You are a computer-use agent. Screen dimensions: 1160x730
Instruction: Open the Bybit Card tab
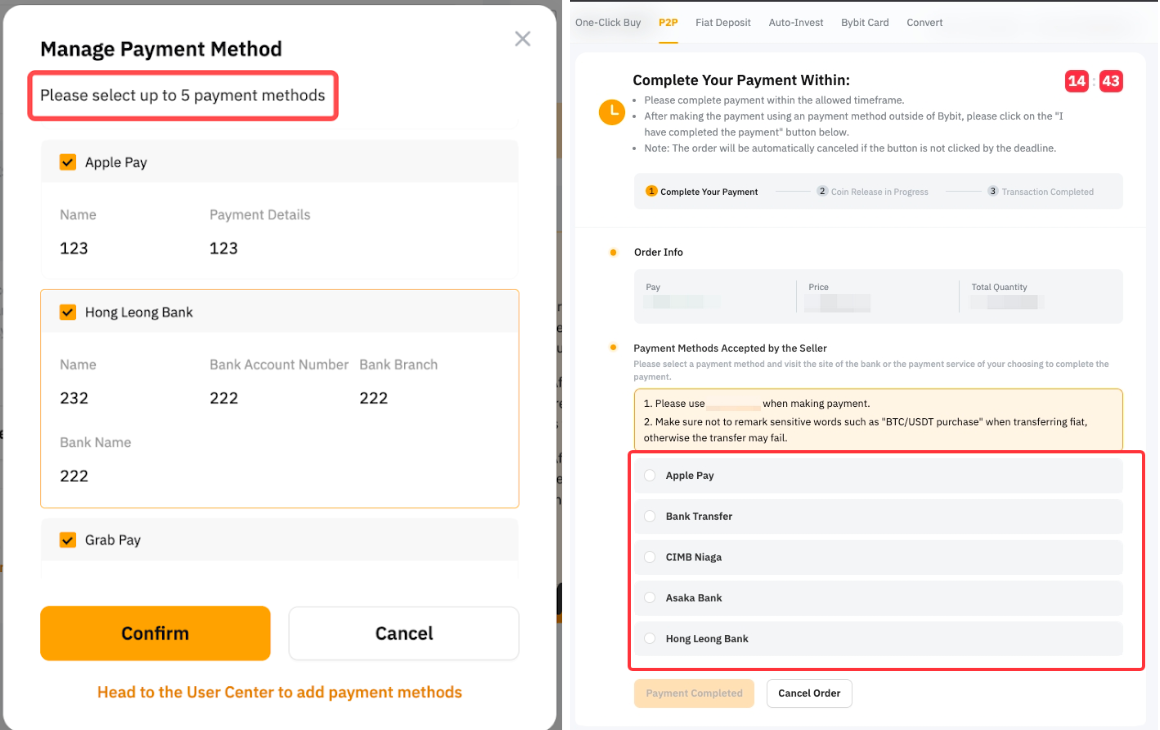865,23
